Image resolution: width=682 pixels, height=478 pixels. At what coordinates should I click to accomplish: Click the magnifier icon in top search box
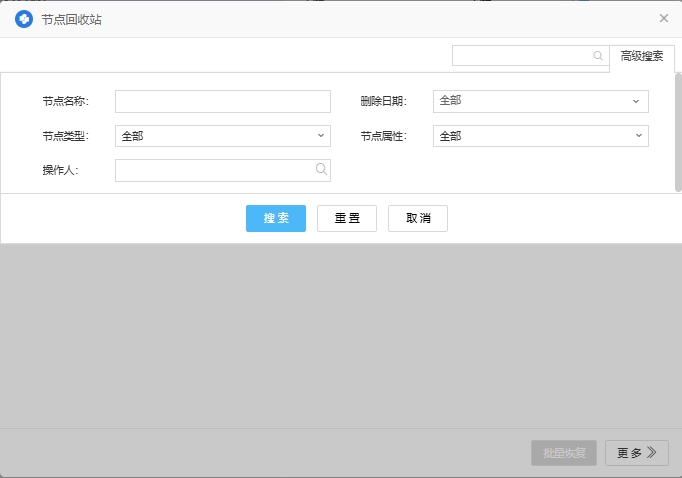[598, 56]
